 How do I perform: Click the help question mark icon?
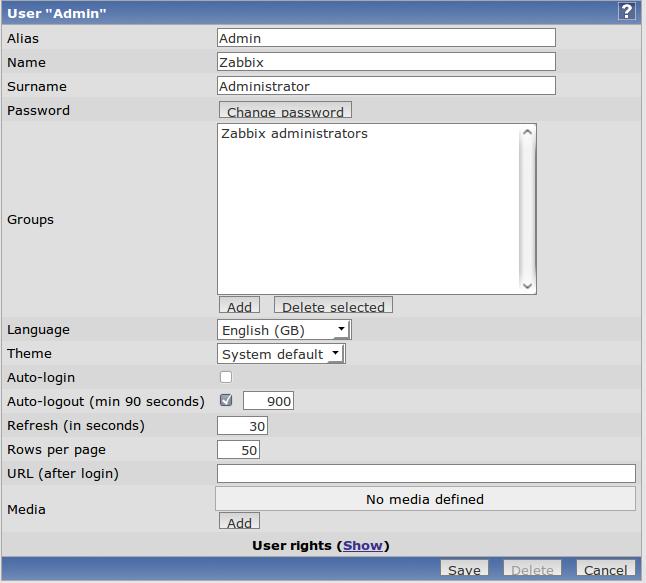[x=627, y=12]
